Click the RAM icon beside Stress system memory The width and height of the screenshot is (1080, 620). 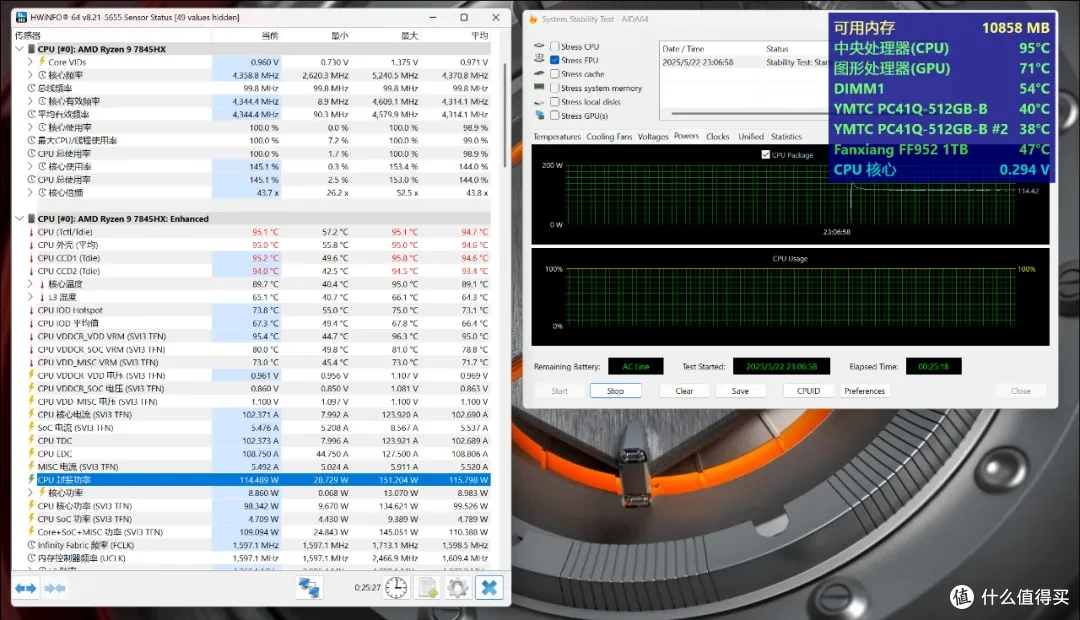[x=539, y=87]
